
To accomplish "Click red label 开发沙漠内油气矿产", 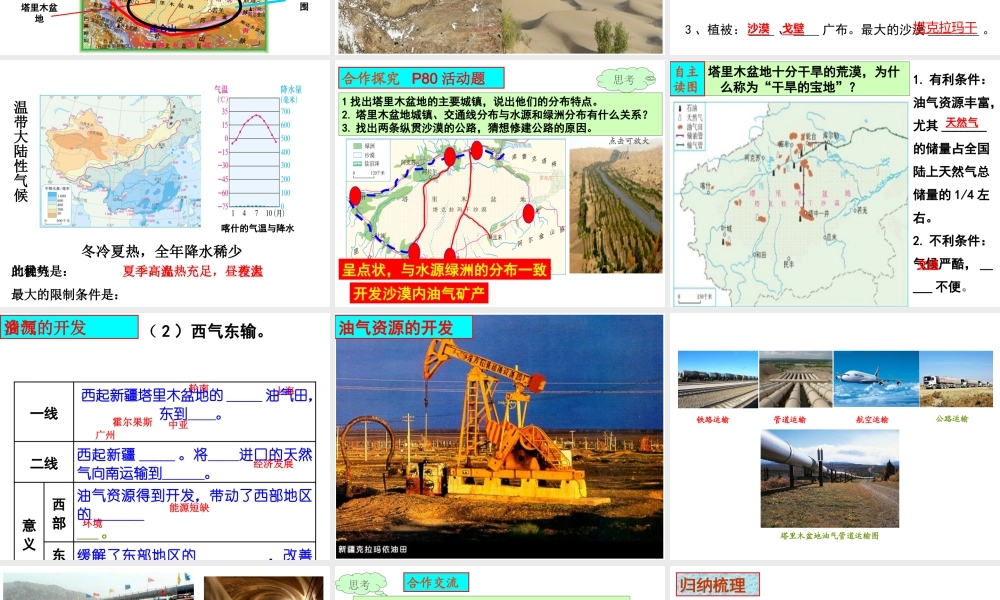I will coord(419,293).
